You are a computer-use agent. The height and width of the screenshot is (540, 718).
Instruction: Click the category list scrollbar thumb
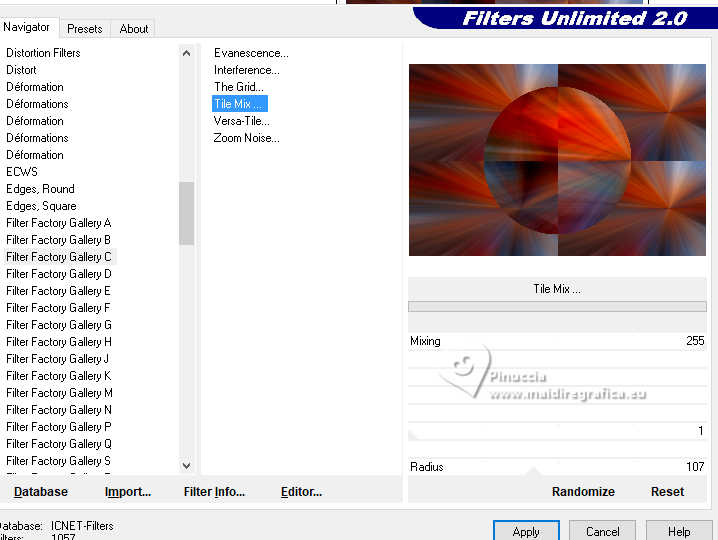coord(186,213)
